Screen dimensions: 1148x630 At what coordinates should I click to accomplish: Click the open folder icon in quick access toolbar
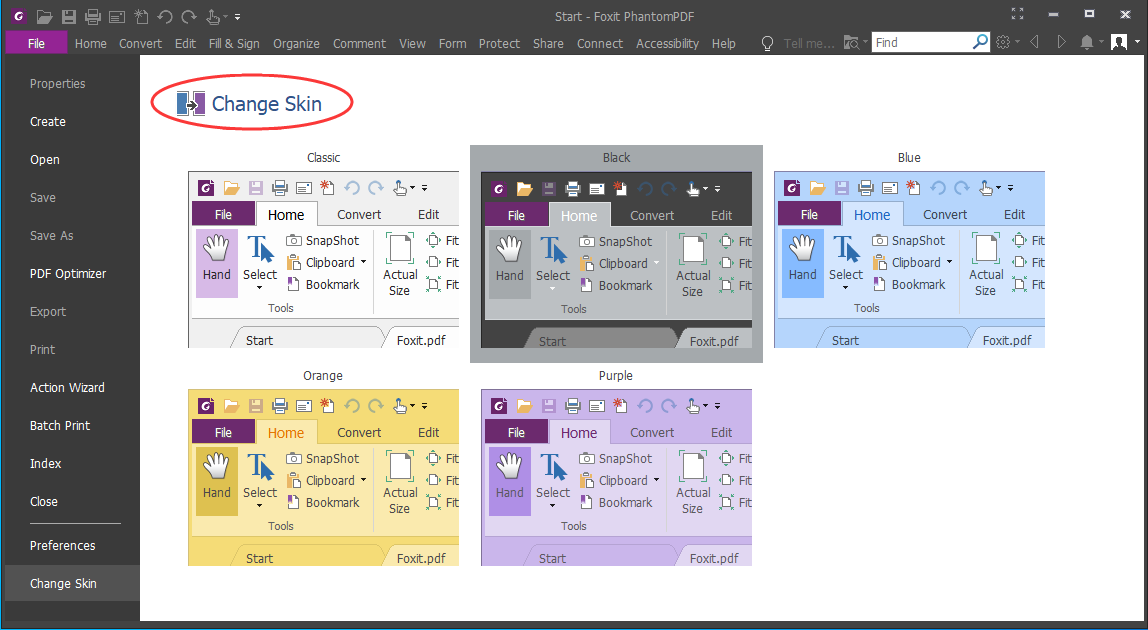[44, 16]
